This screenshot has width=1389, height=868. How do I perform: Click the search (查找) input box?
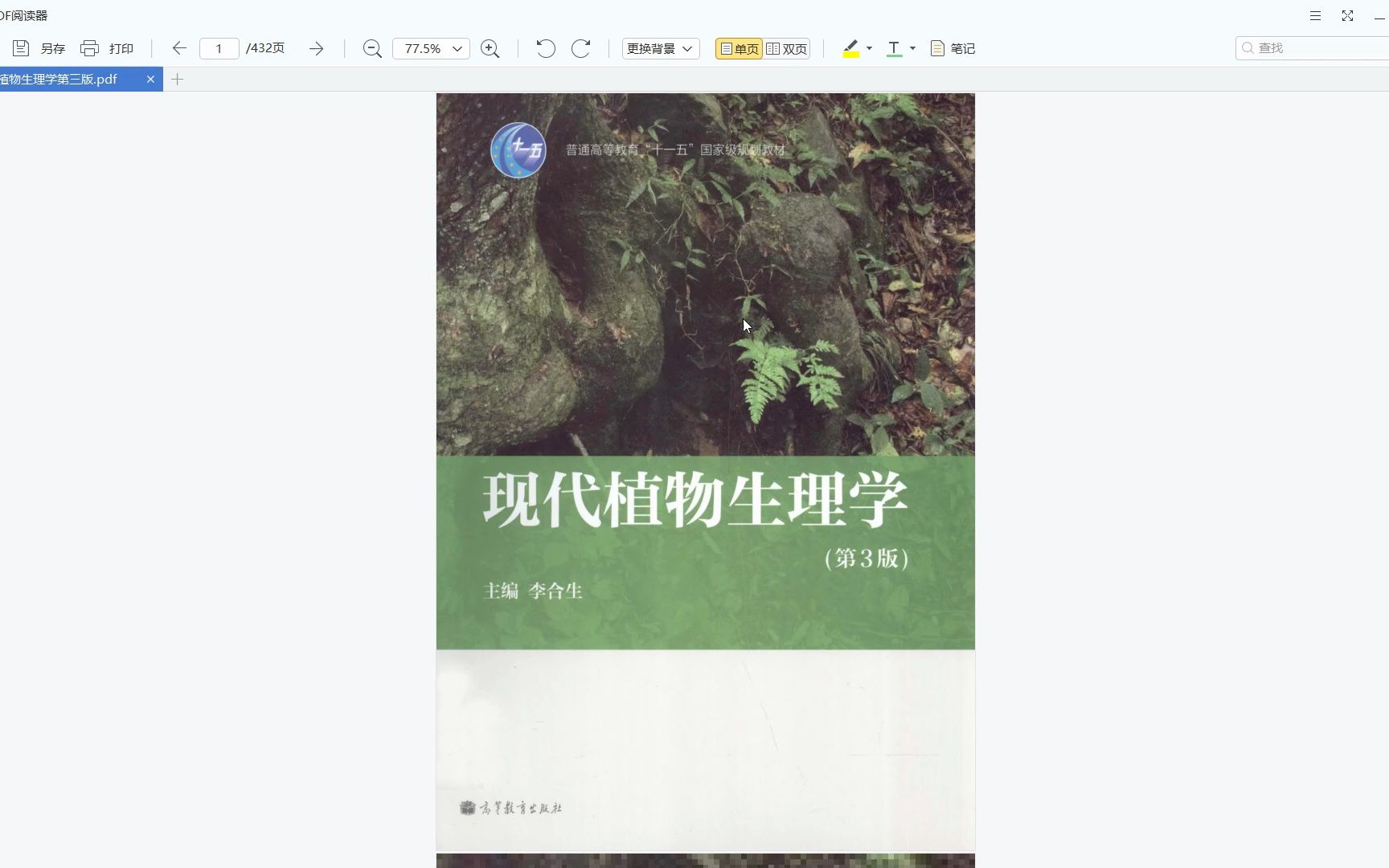coord(1312,48)
